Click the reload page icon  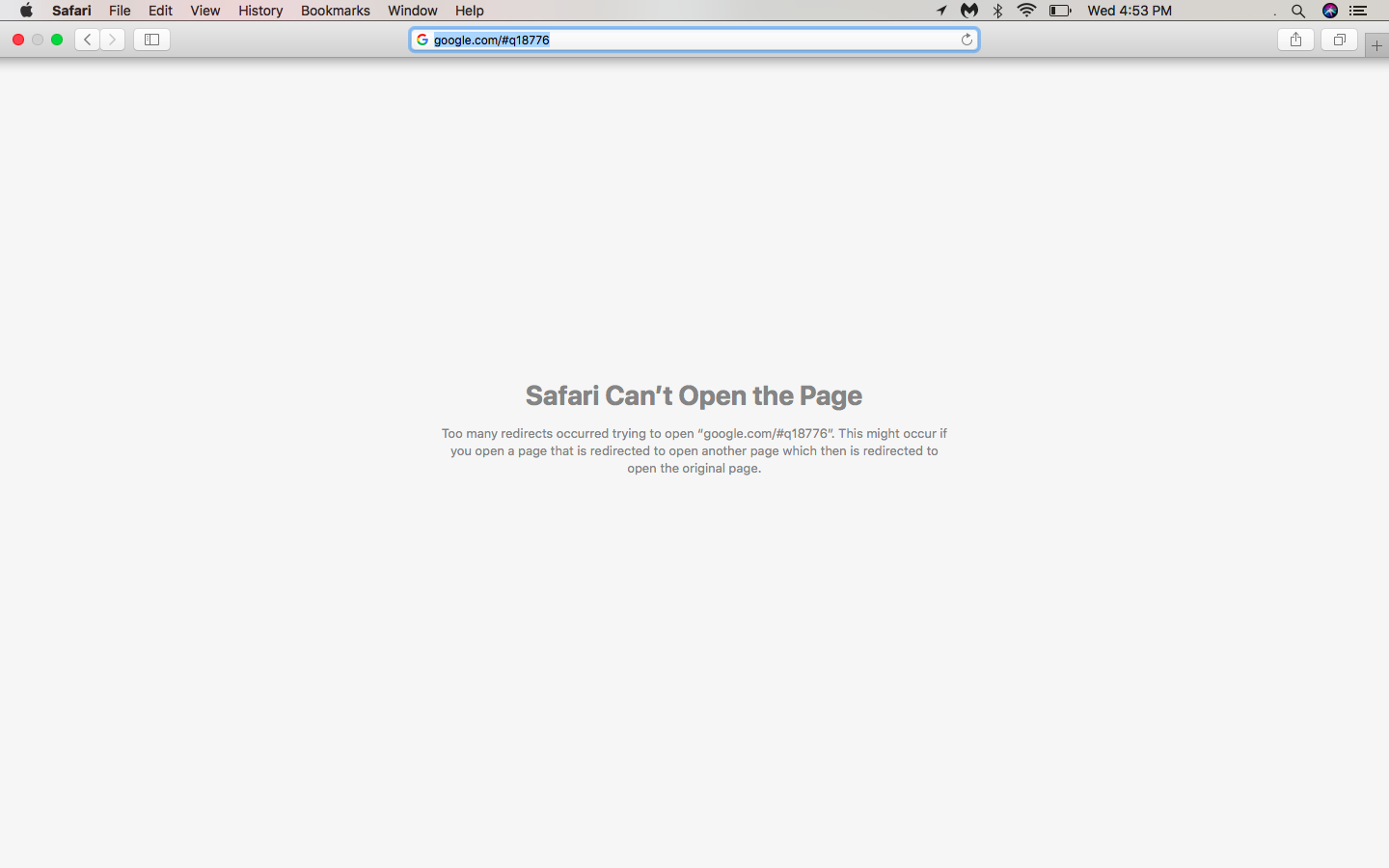coord(967,40)
